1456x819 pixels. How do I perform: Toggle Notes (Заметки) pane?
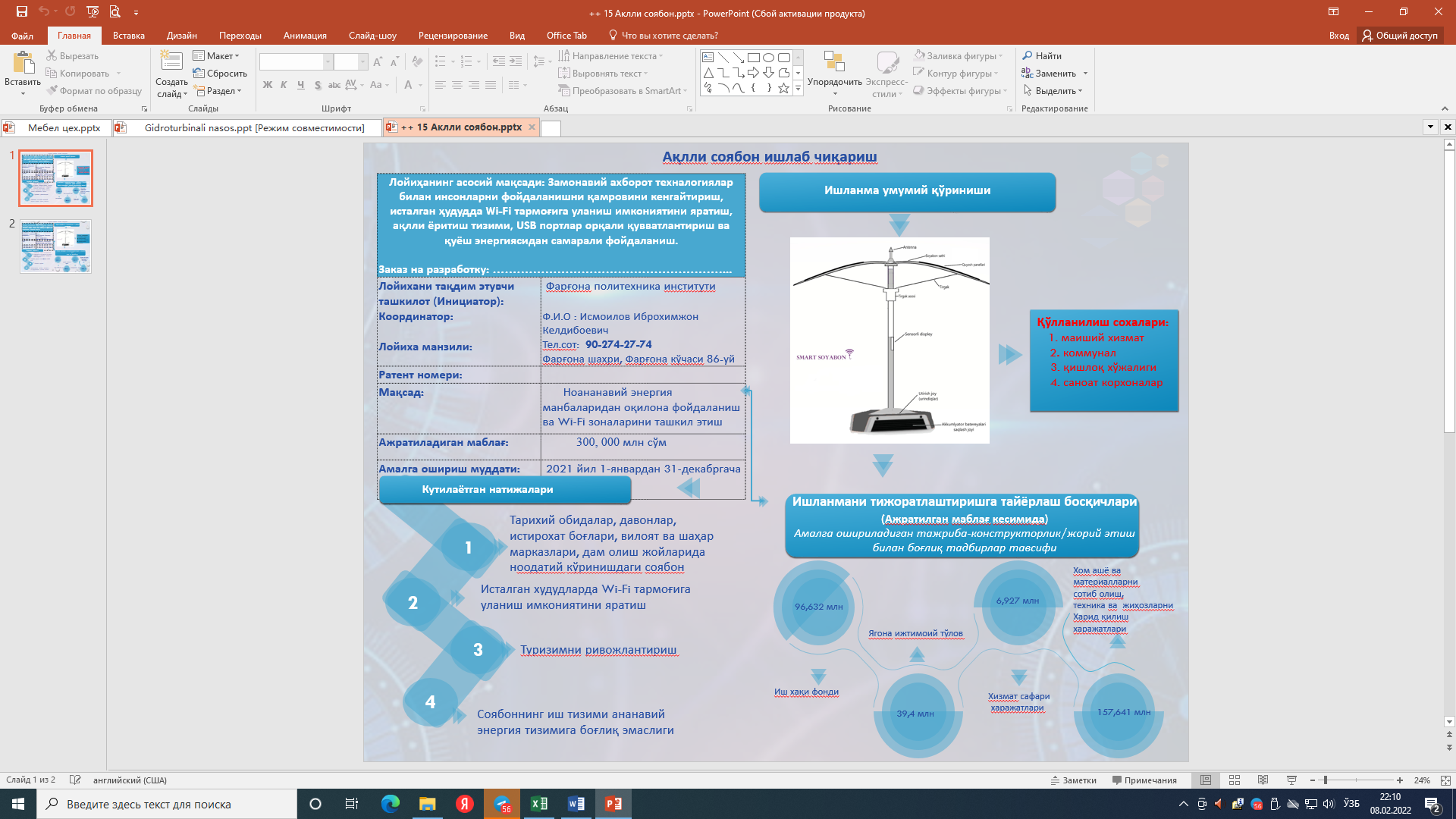[x=1073, y=780]
